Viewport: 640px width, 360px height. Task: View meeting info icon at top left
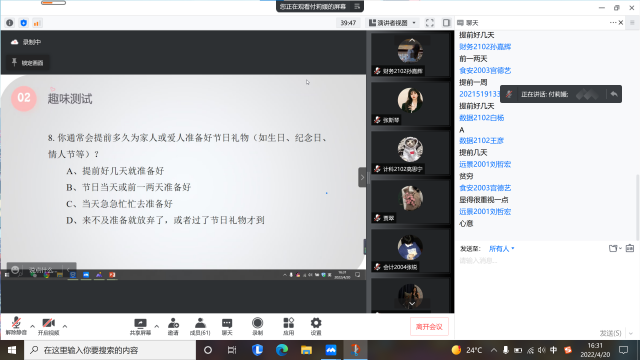point(10,23)
